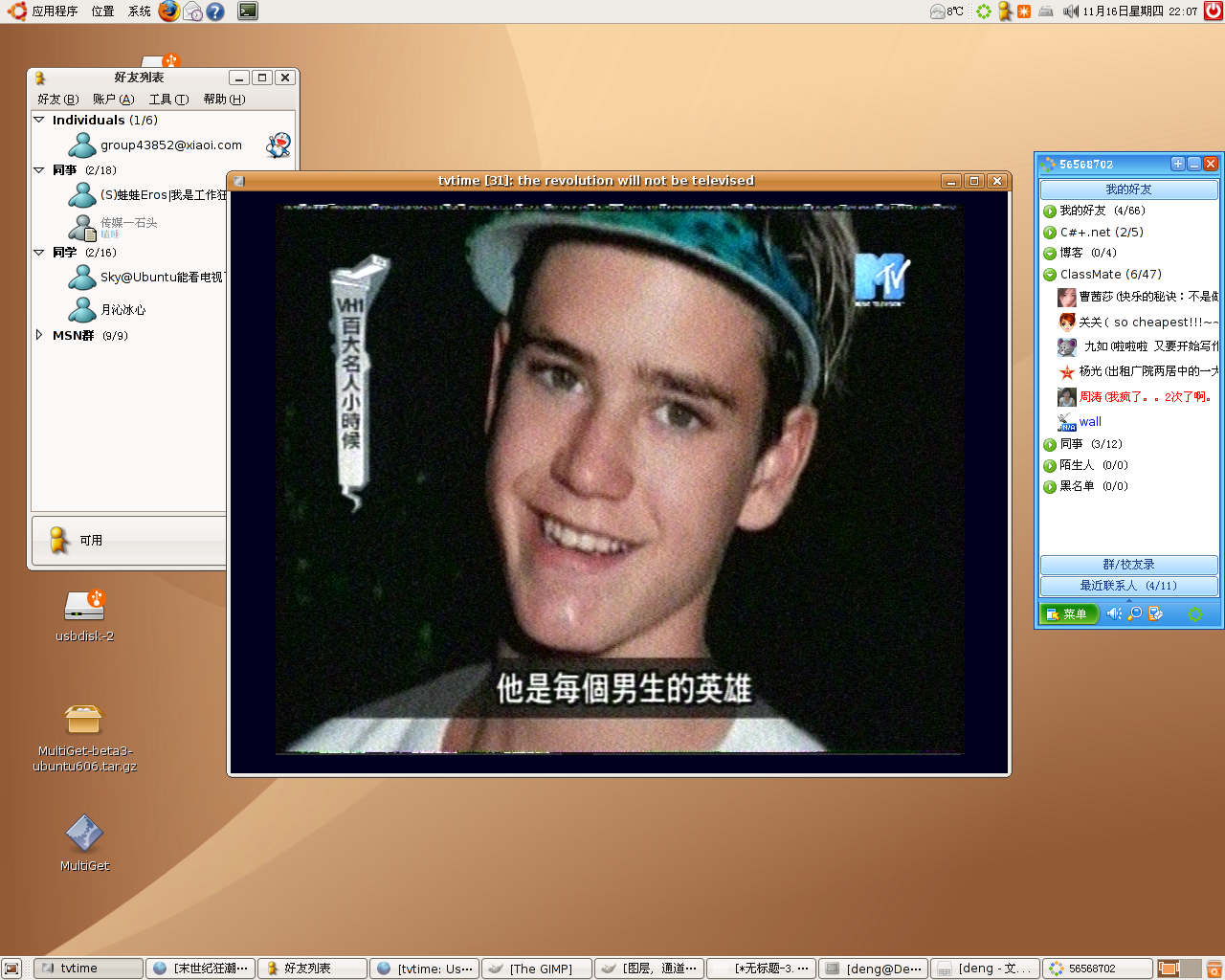
Task: Launch the Terminal from the top panel
Action: click(x=248, y=11)
